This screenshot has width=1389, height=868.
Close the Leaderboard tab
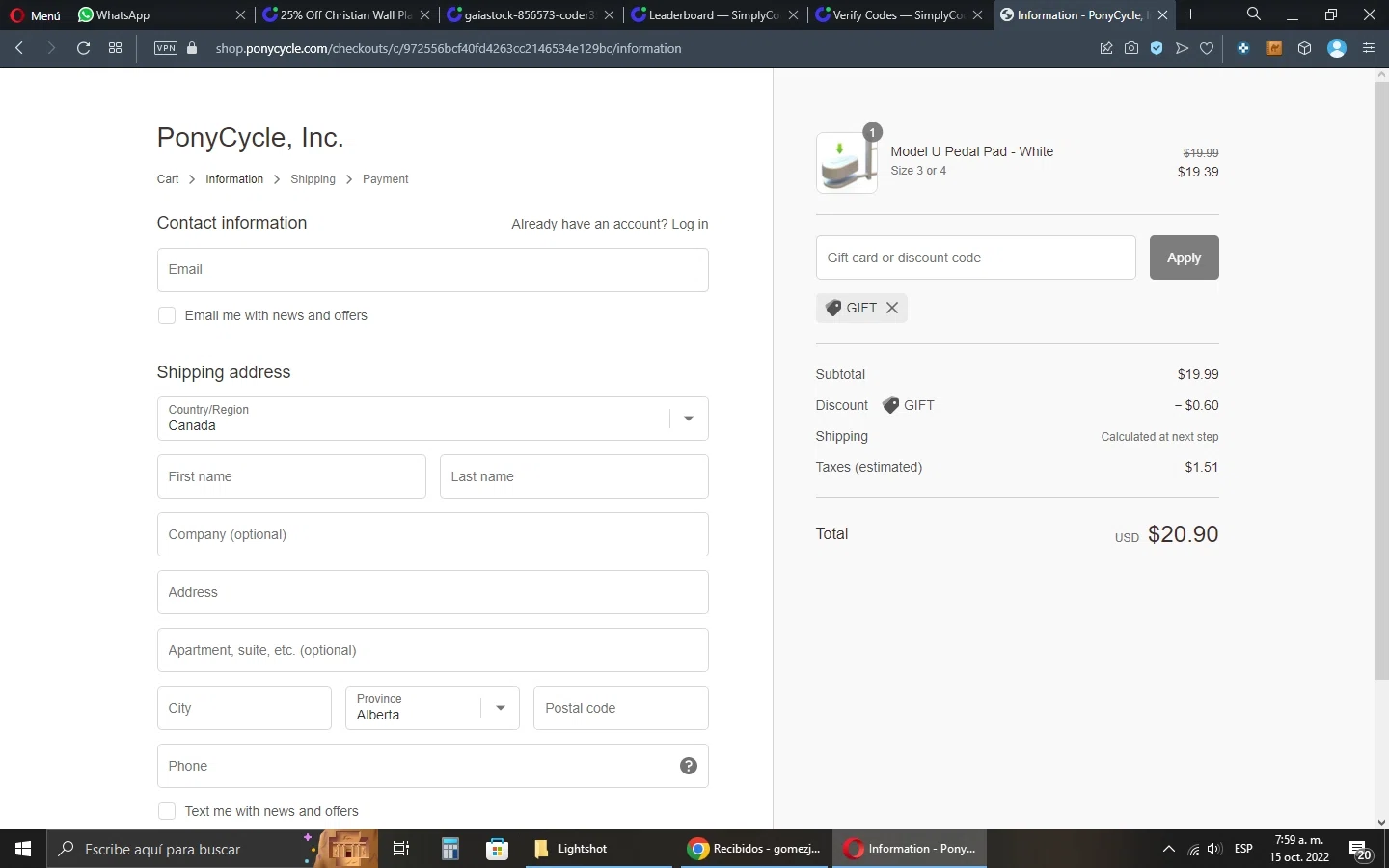[793, 14]
